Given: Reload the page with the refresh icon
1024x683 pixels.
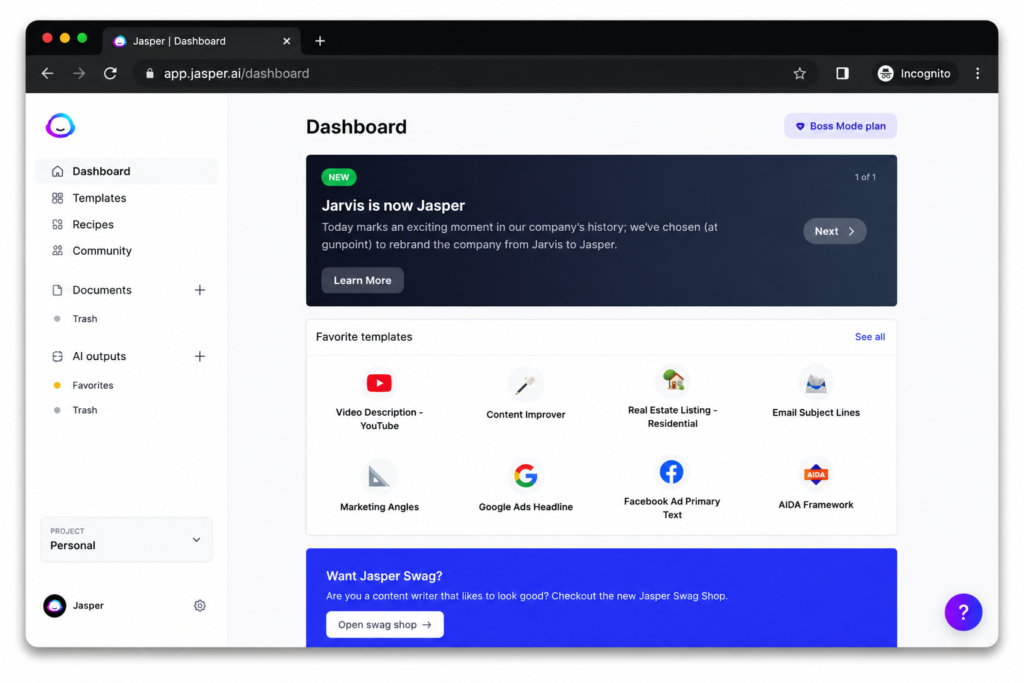Looking at the screenshot, I should point(110,73).
